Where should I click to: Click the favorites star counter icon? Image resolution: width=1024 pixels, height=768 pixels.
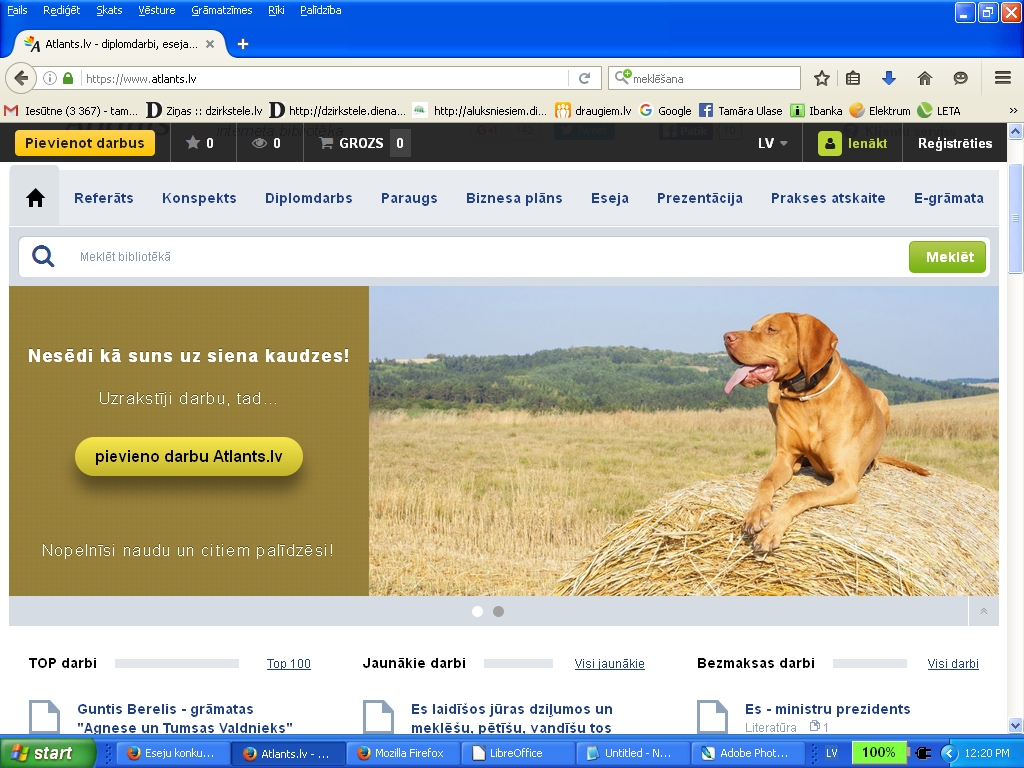pos(193,143)
